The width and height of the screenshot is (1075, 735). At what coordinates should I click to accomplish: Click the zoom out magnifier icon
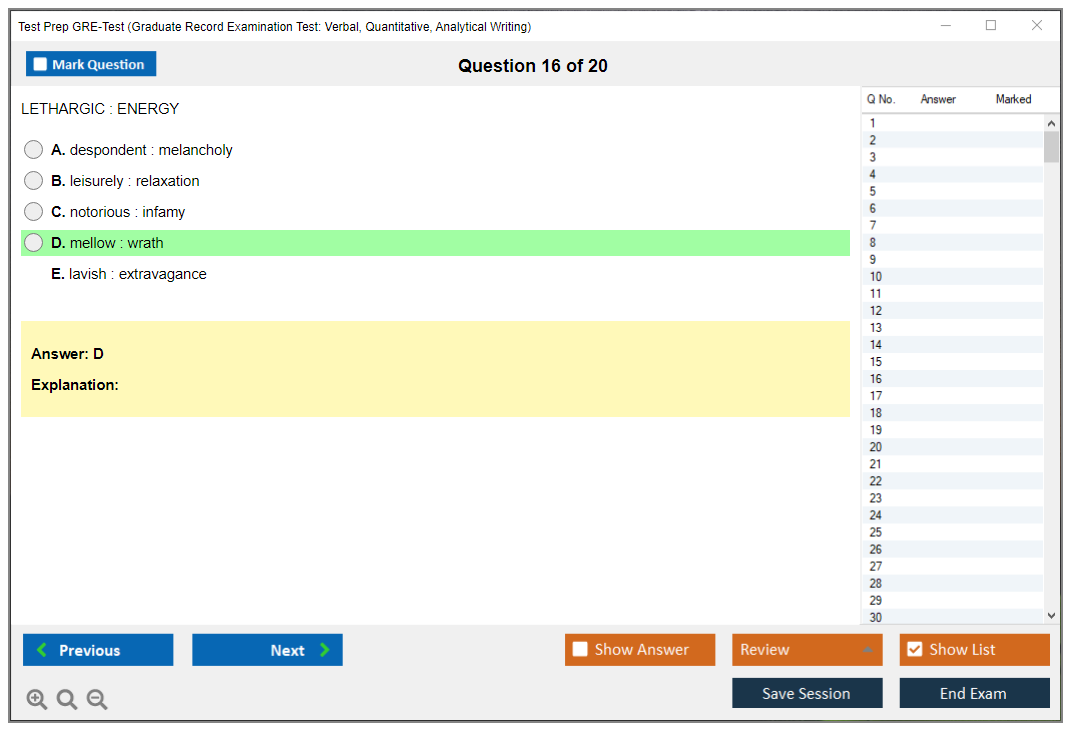point(97,699)
